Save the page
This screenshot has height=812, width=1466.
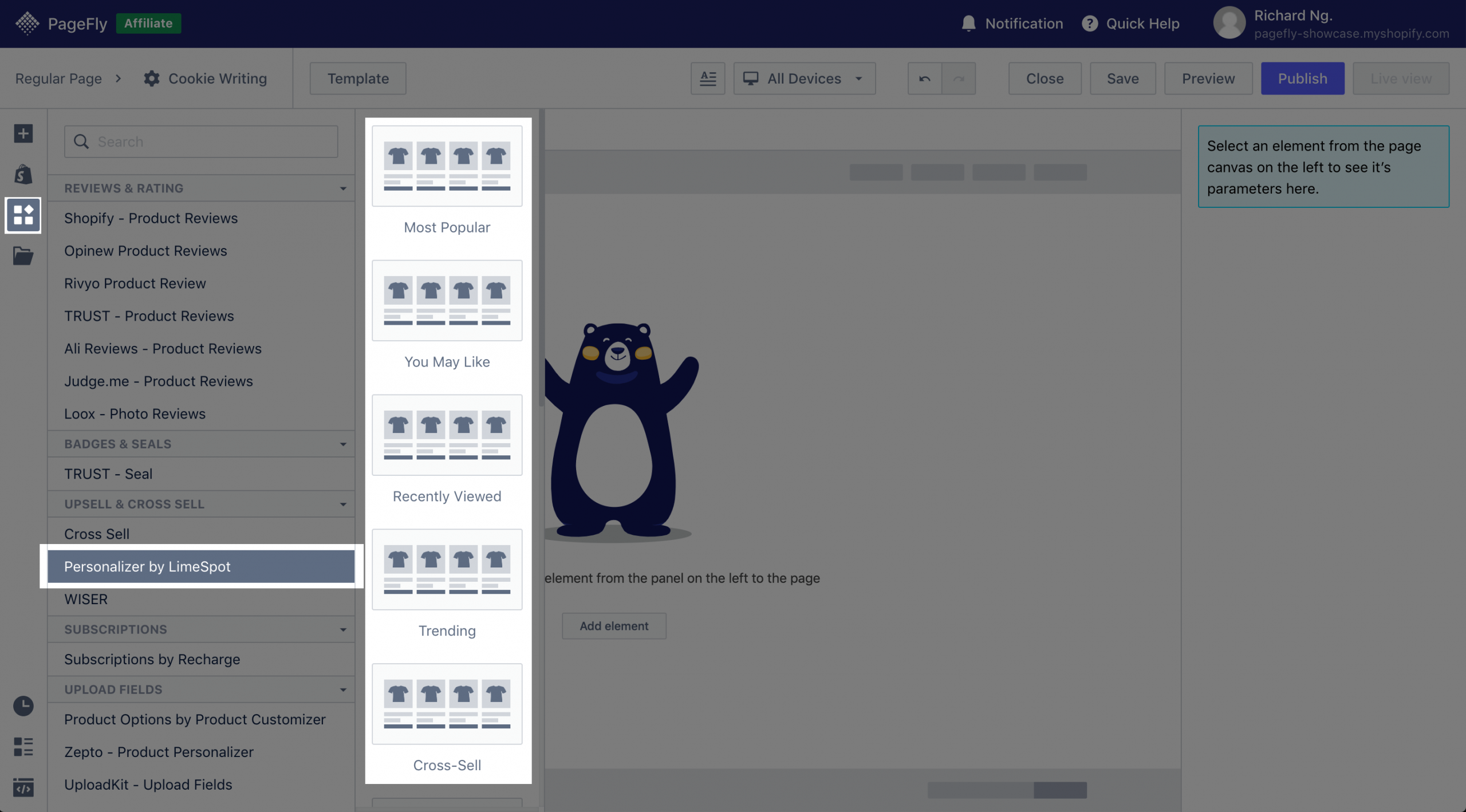[x=1122, y=78]
